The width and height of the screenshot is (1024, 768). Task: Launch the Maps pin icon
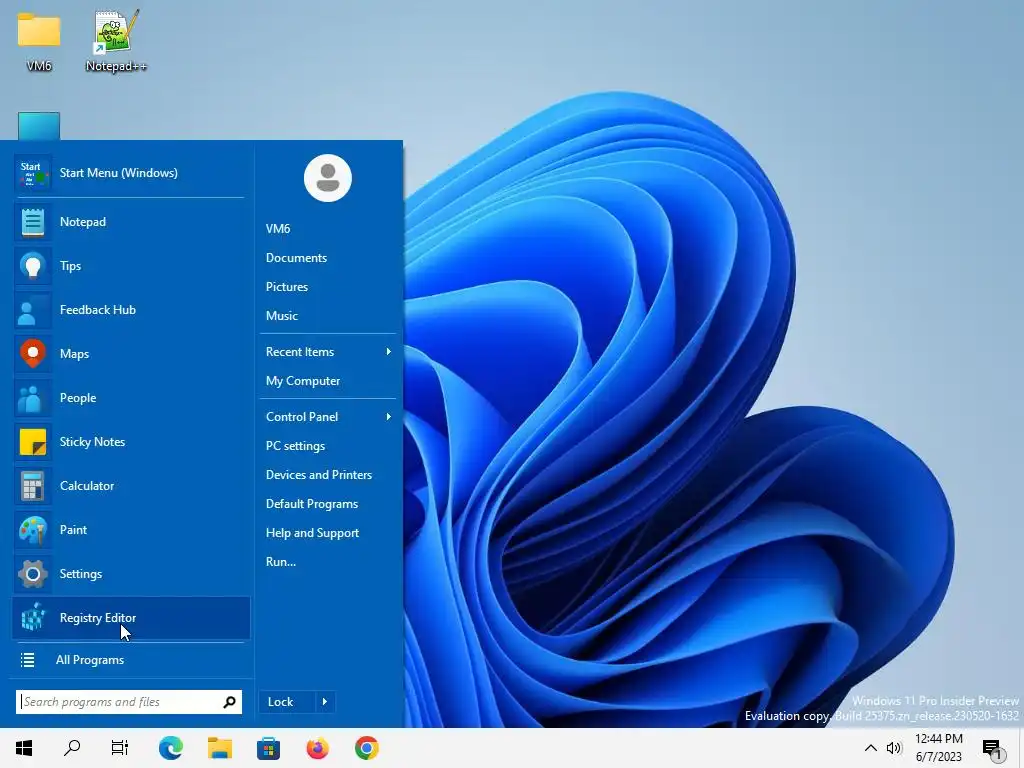pos(33,354)
